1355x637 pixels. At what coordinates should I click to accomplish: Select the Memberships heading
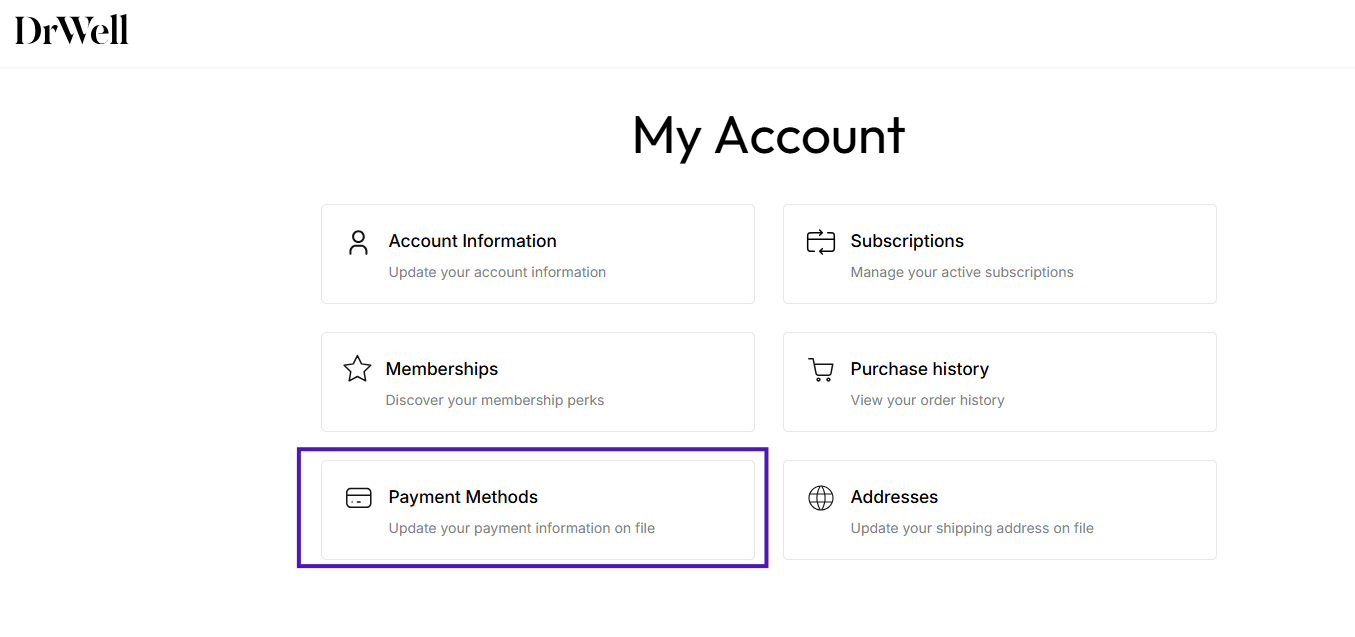(441, 369)
